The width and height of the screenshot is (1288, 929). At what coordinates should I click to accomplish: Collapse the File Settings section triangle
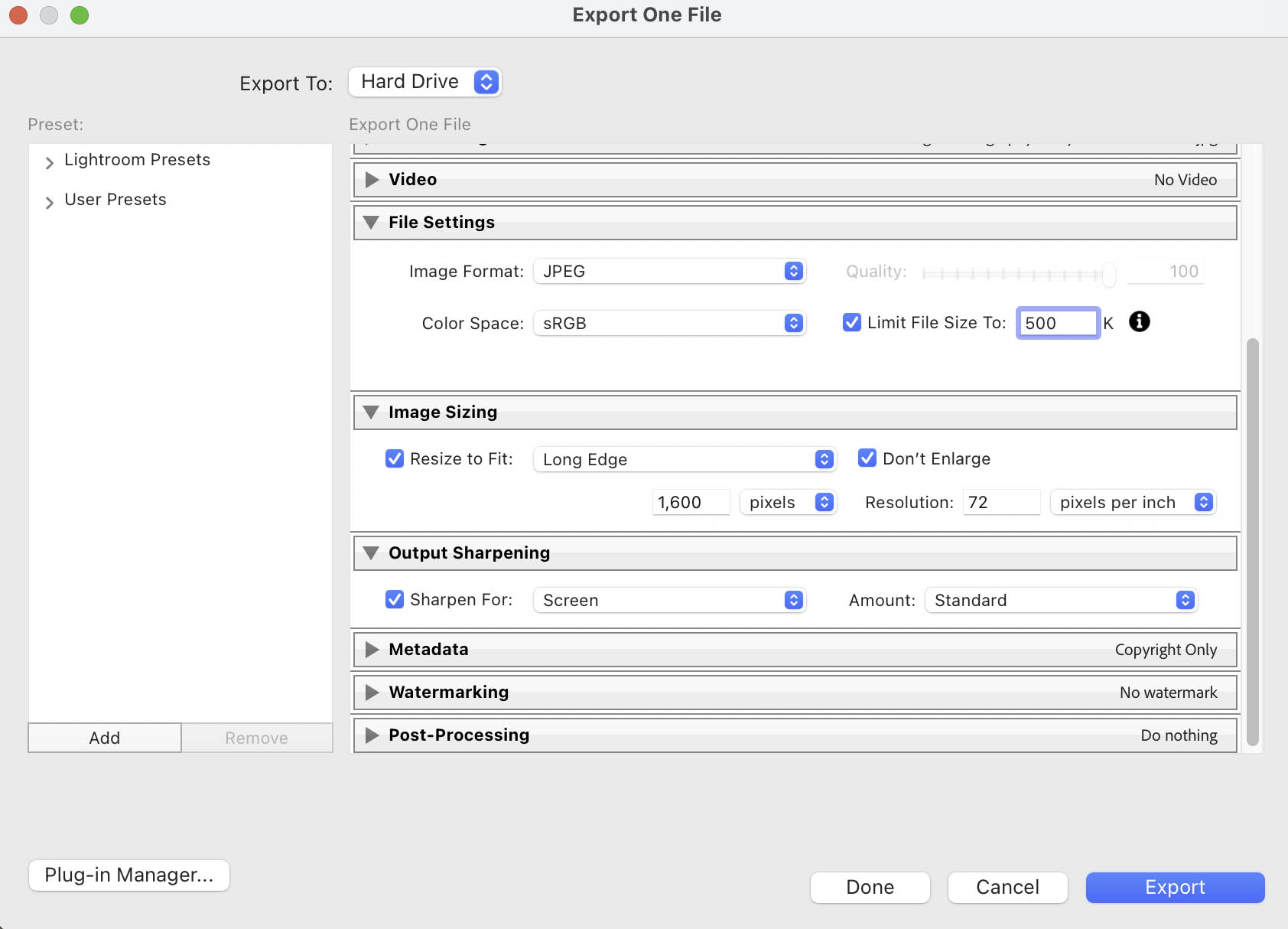tap(372, 223)
